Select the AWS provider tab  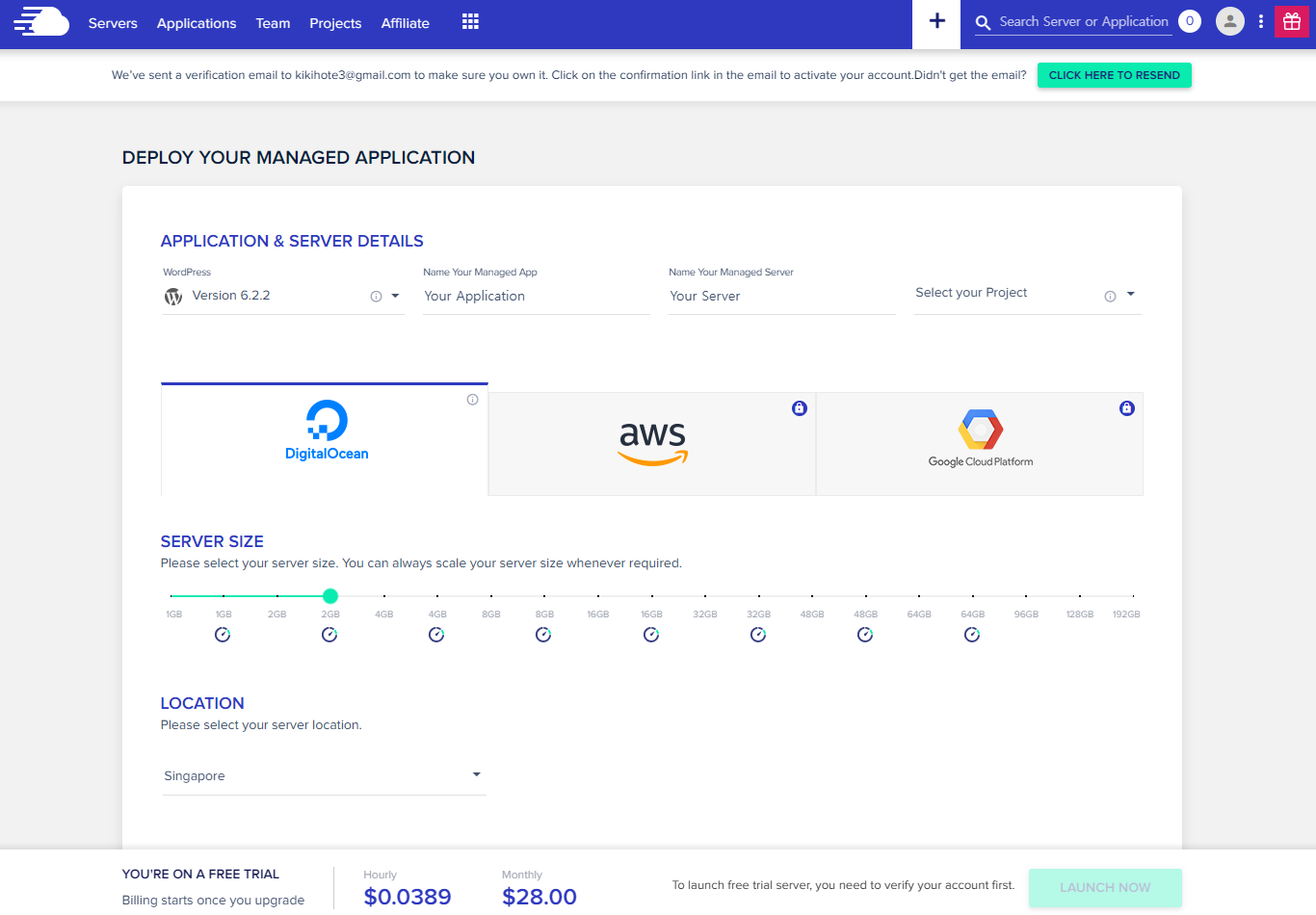pyautogui.click(x=652, y=444)
